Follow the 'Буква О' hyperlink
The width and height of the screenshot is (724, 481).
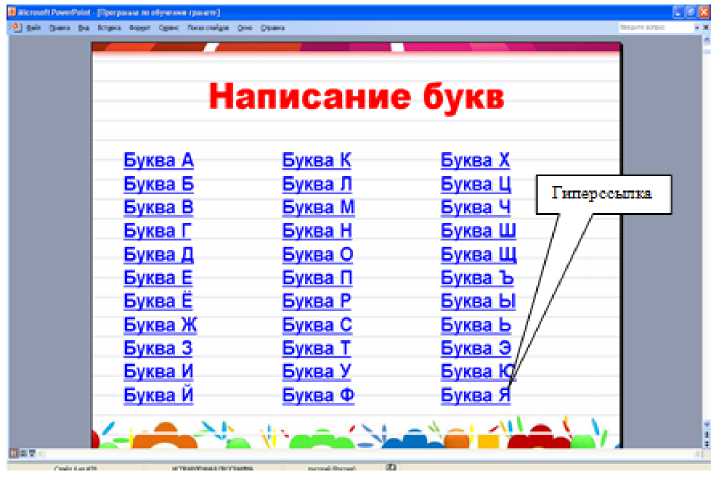pos(318,254)
